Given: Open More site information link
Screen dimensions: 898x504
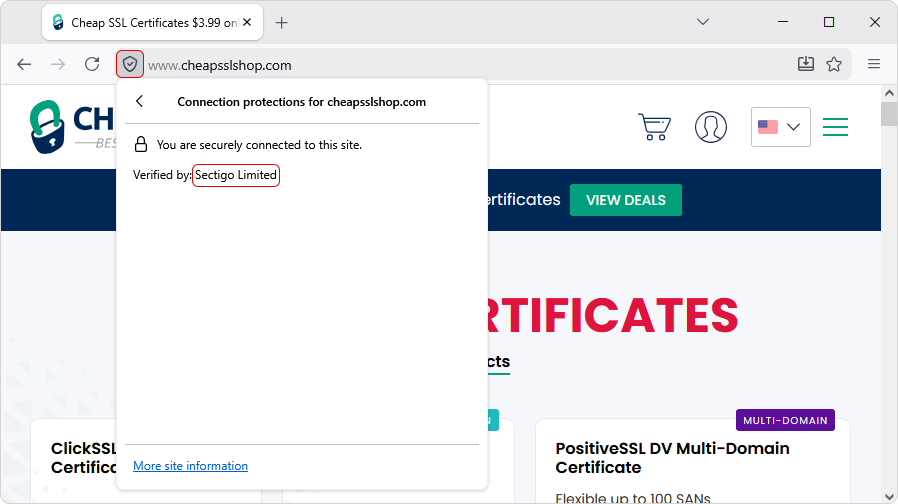Looking at the screenshot, I should tap(191, 466).
